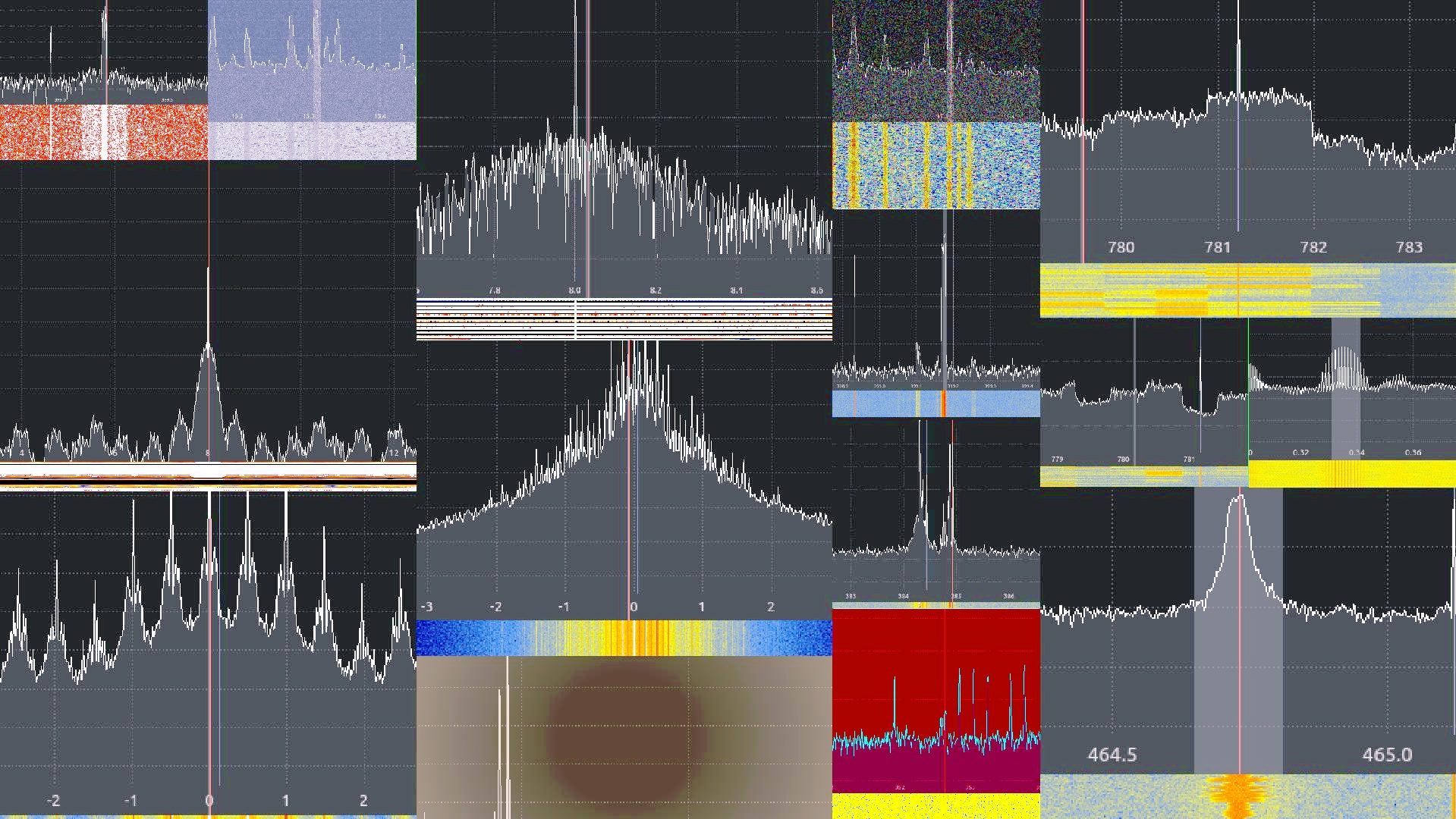Image resolution: width=1456 pixels, height=819 pixels.
Task: Click the 0.36 frequency axis label
Action: [1413, 453]
